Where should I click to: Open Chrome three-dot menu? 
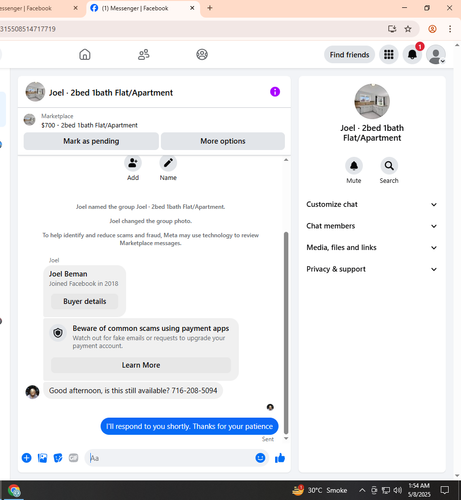tap(450, 29)
